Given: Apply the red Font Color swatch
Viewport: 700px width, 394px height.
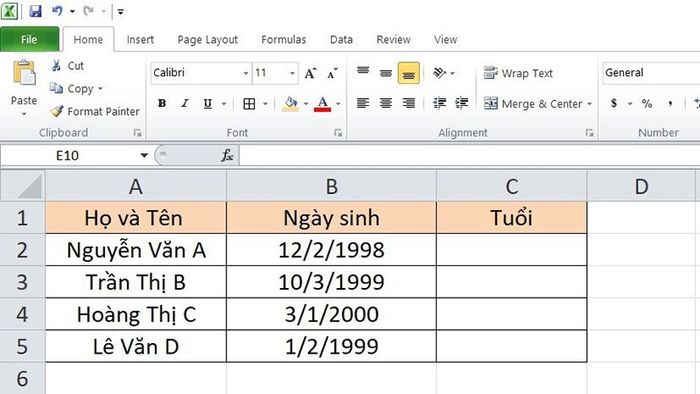Looking at the screenshot, I should pyautogui.click(x=322, y=104).
